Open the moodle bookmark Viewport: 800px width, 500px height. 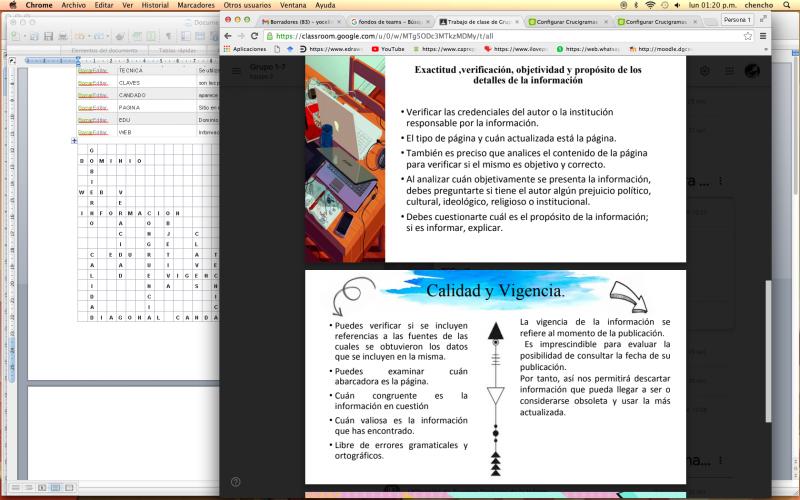click(661, 49)
